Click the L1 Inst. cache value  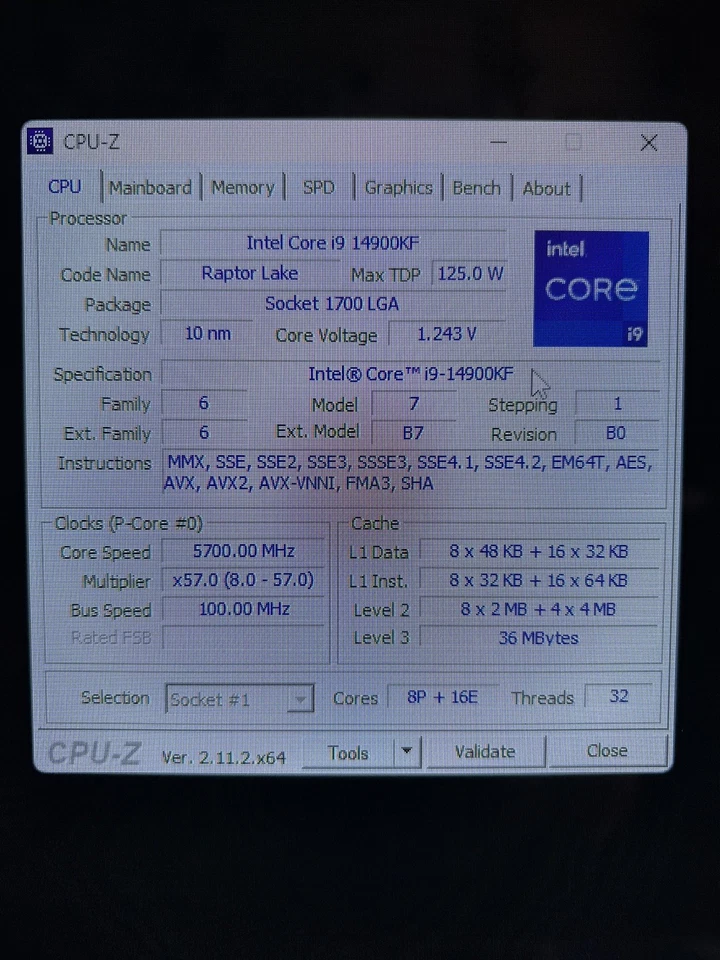[539, 580]
